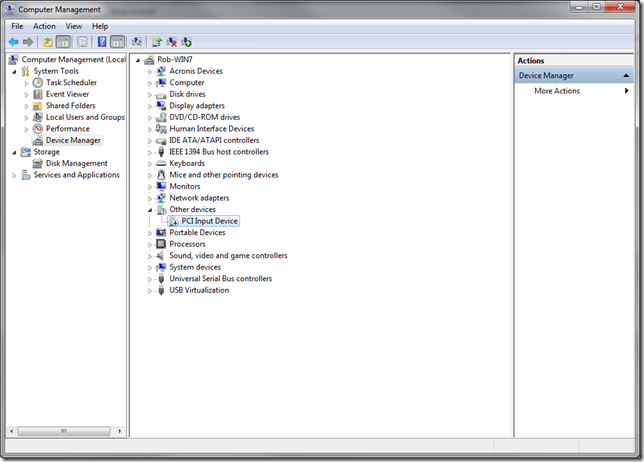Select Mice and other pointing devices label
This screenshot has height=462, width=644.
tap(224, 175)
